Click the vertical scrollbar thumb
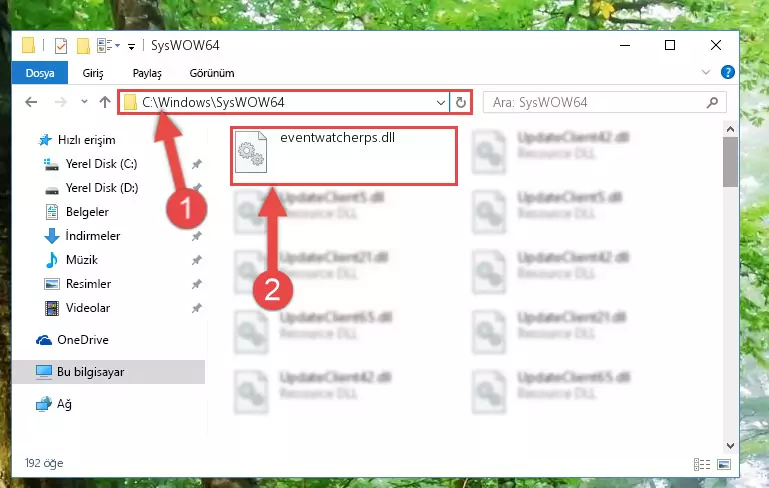Image resolution: width=769 pixels, height=488 pixels. tap(730, 162)
